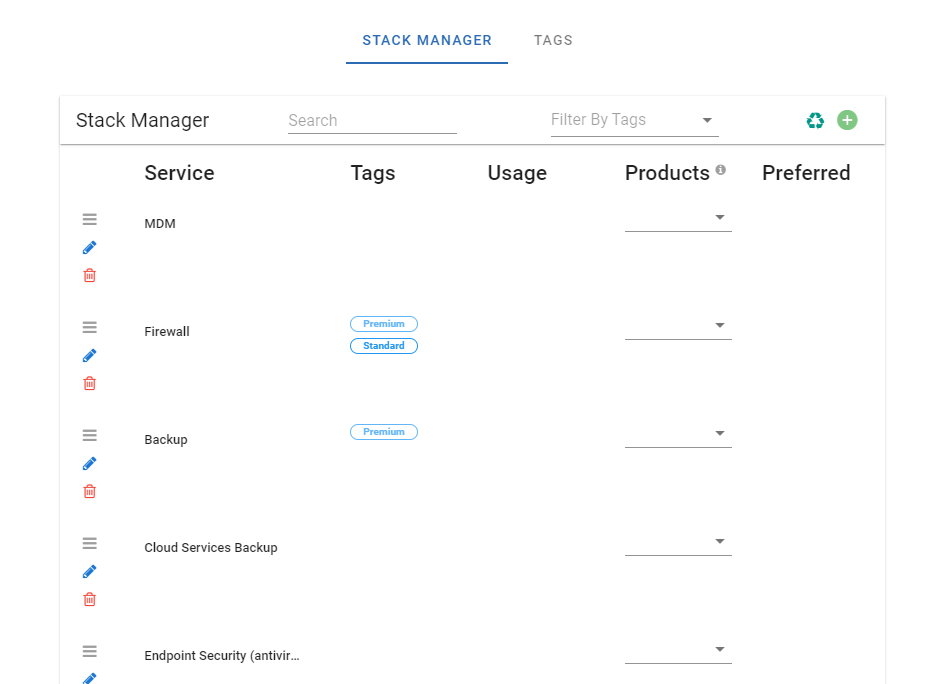Select the Stack Manager tab
Image resolution: width=938 pixels, height=684 pixels.
427,41
